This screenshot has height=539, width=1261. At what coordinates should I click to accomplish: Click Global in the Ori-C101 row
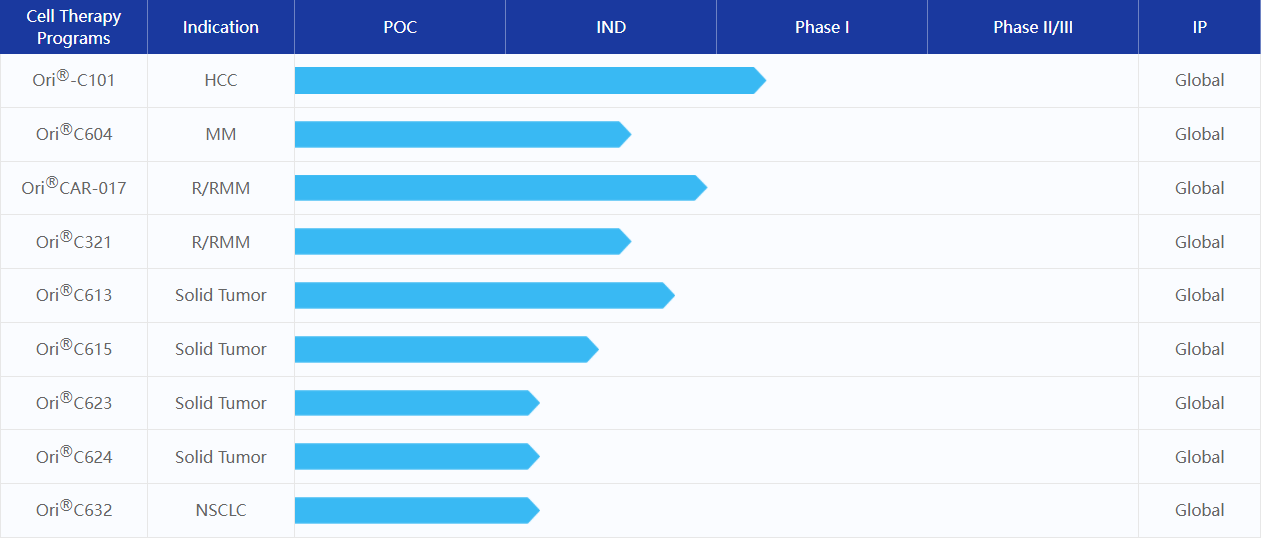coord(1200,80)
